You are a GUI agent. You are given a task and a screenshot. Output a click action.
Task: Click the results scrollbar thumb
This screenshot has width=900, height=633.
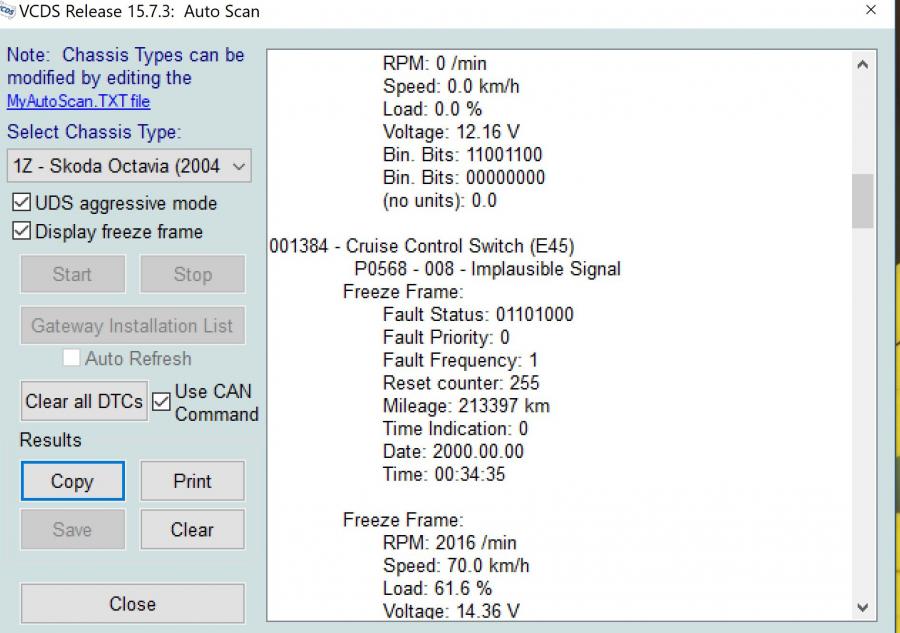pyautogui.click(x=862, y=200)
